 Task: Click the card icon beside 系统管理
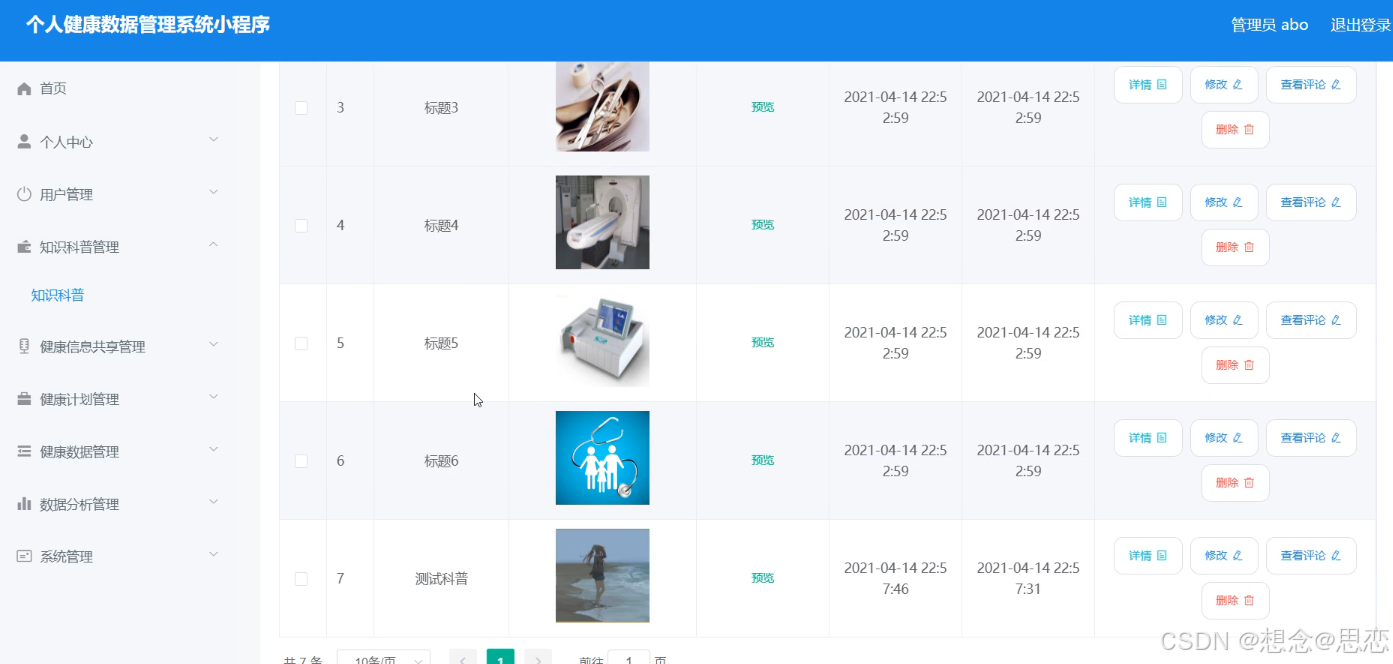(25, 556)
